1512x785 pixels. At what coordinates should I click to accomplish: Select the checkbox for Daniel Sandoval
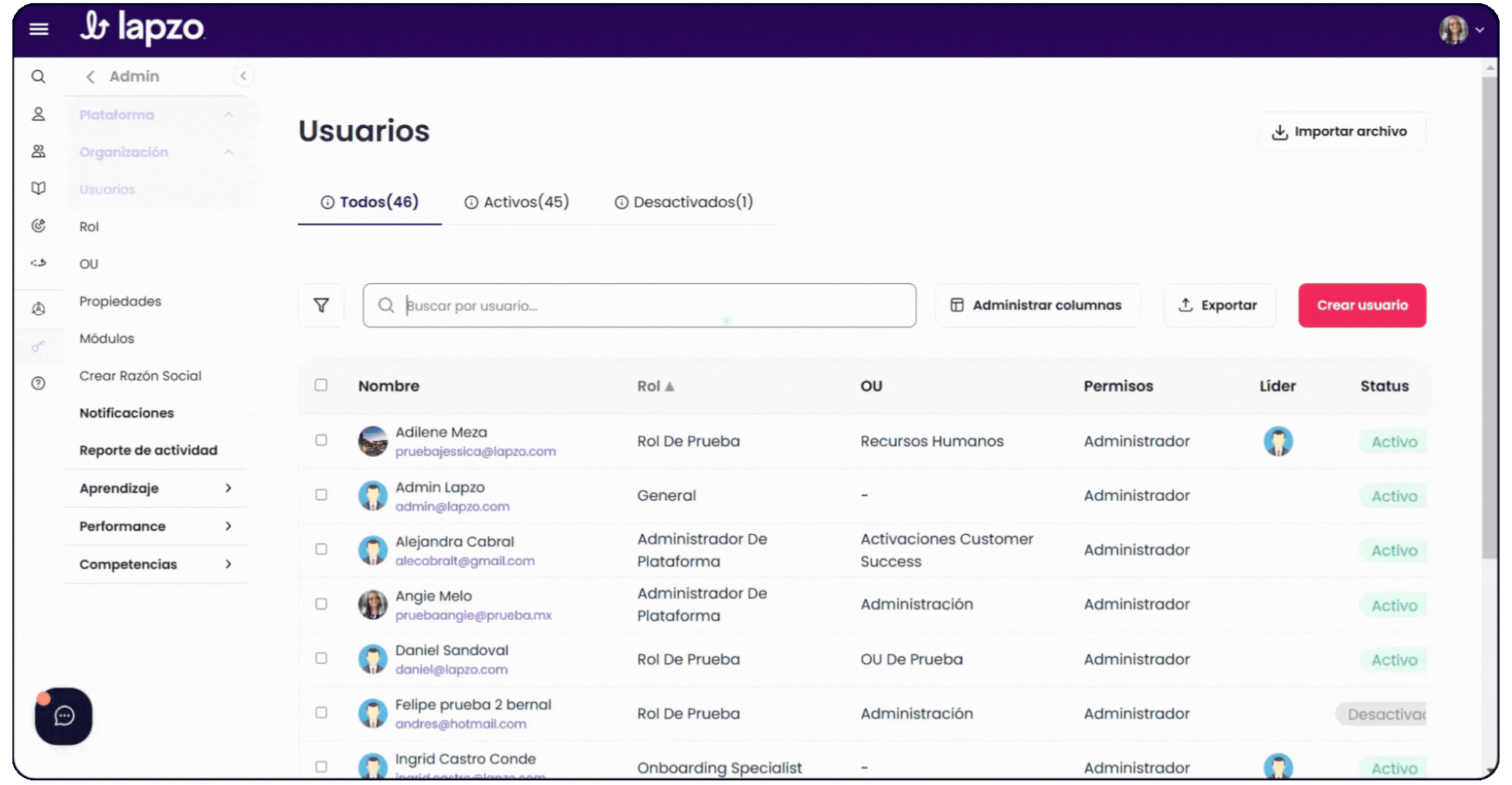[x=321, y=659]
